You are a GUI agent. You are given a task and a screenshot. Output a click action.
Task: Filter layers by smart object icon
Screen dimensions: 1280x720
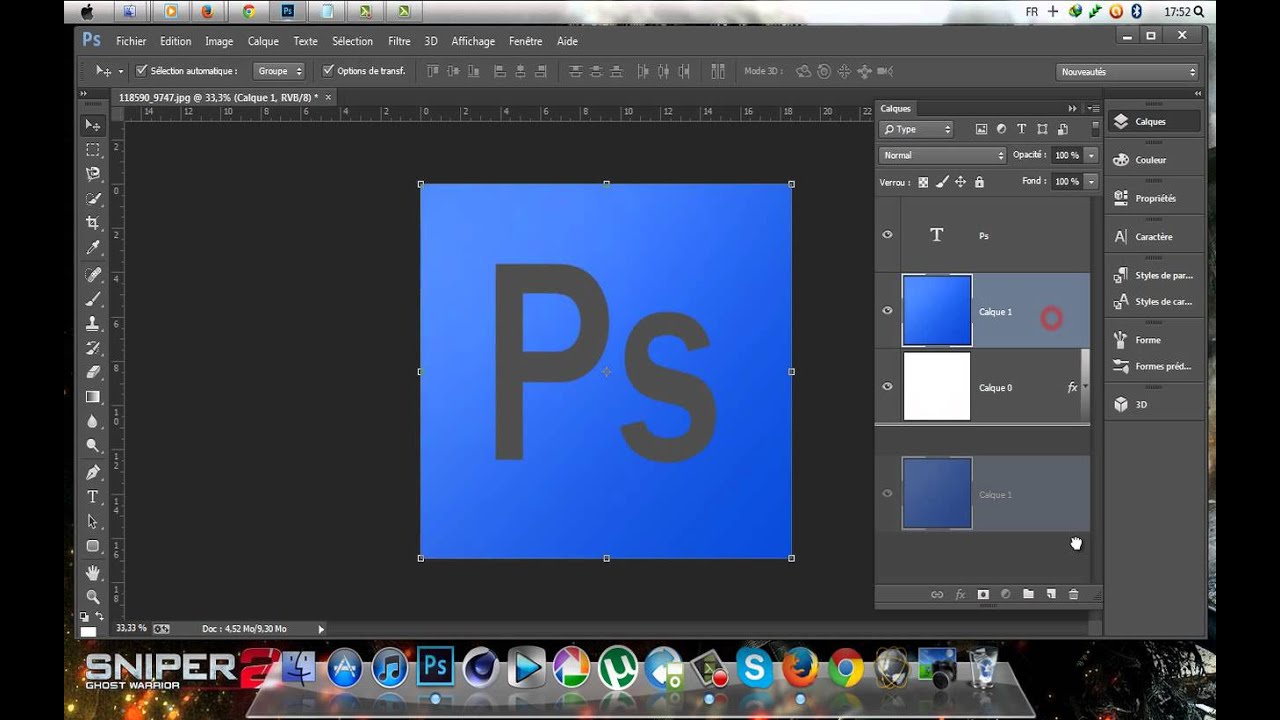tap(1062, 129)
